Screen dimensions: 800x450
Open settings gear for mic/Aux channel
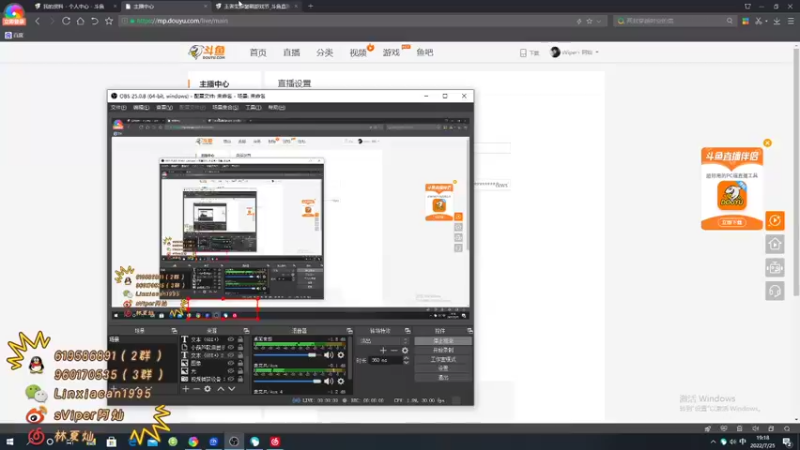pyautogui.click(x=341, y=381)
